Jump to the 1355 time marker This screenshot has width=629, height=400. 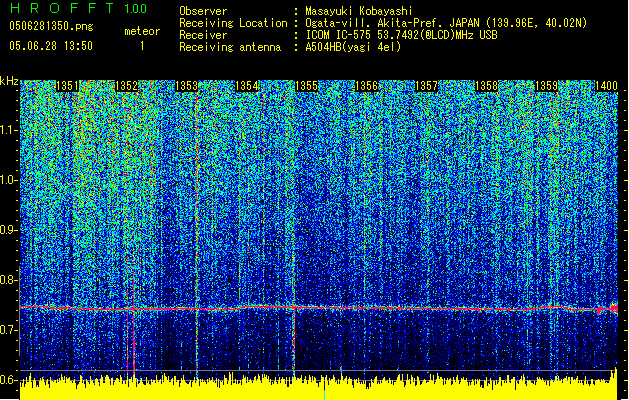[307, 87]
